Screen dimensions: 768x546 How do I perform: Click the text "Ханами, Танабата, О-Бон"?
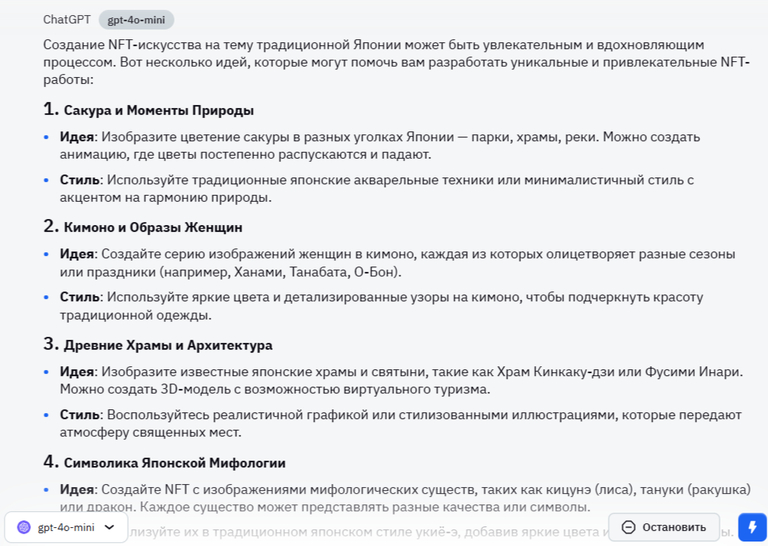coord(314,272)
